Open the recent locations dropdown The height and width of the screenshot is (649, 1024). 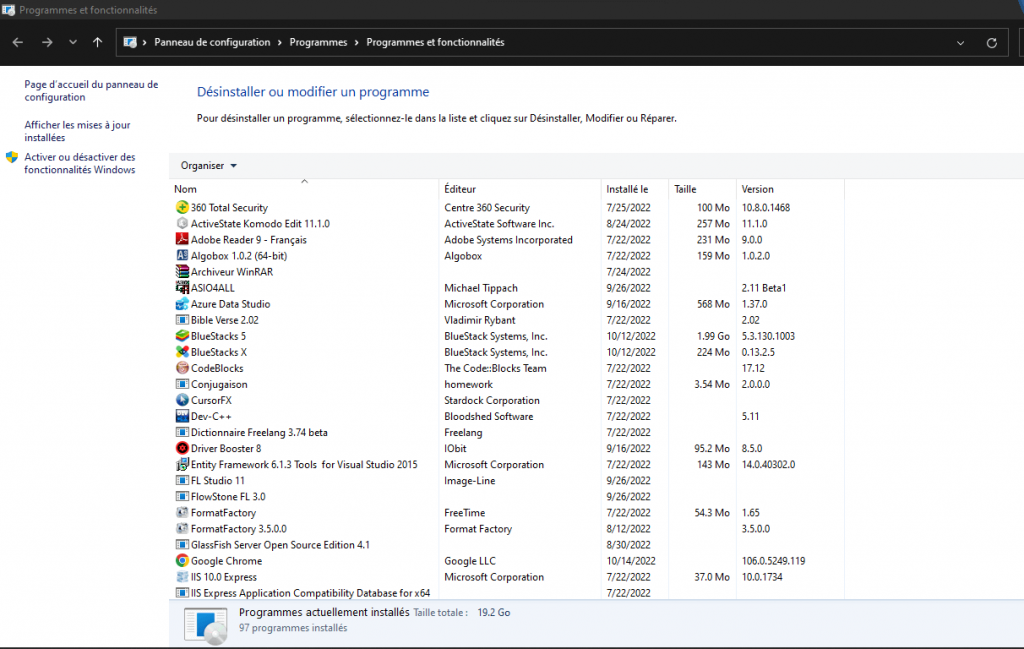point(72,42)
